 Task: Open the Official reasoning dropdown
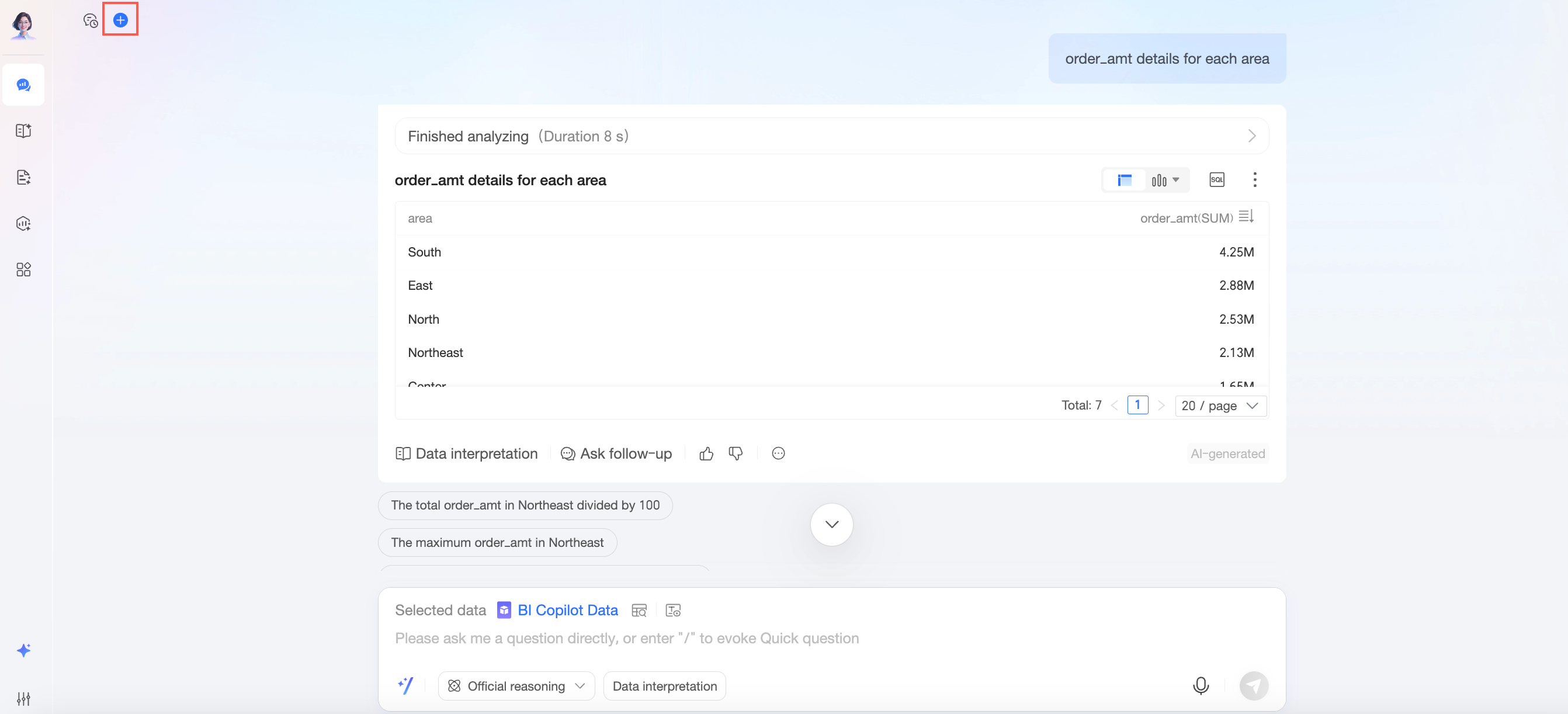coord(516,686)
